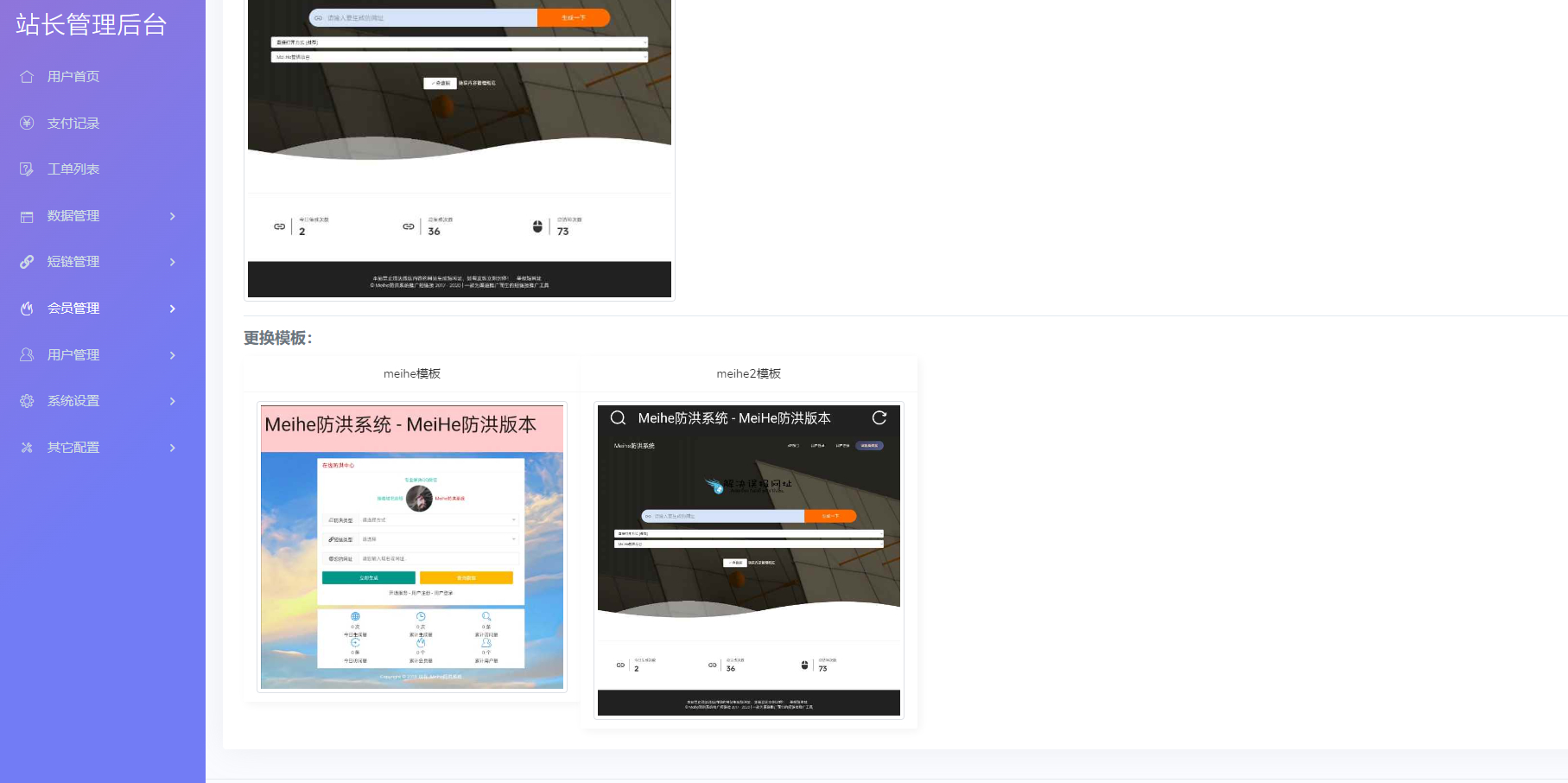
Task: Click the flame icon beside 会员管理
Action: click(x=27, y=309)
